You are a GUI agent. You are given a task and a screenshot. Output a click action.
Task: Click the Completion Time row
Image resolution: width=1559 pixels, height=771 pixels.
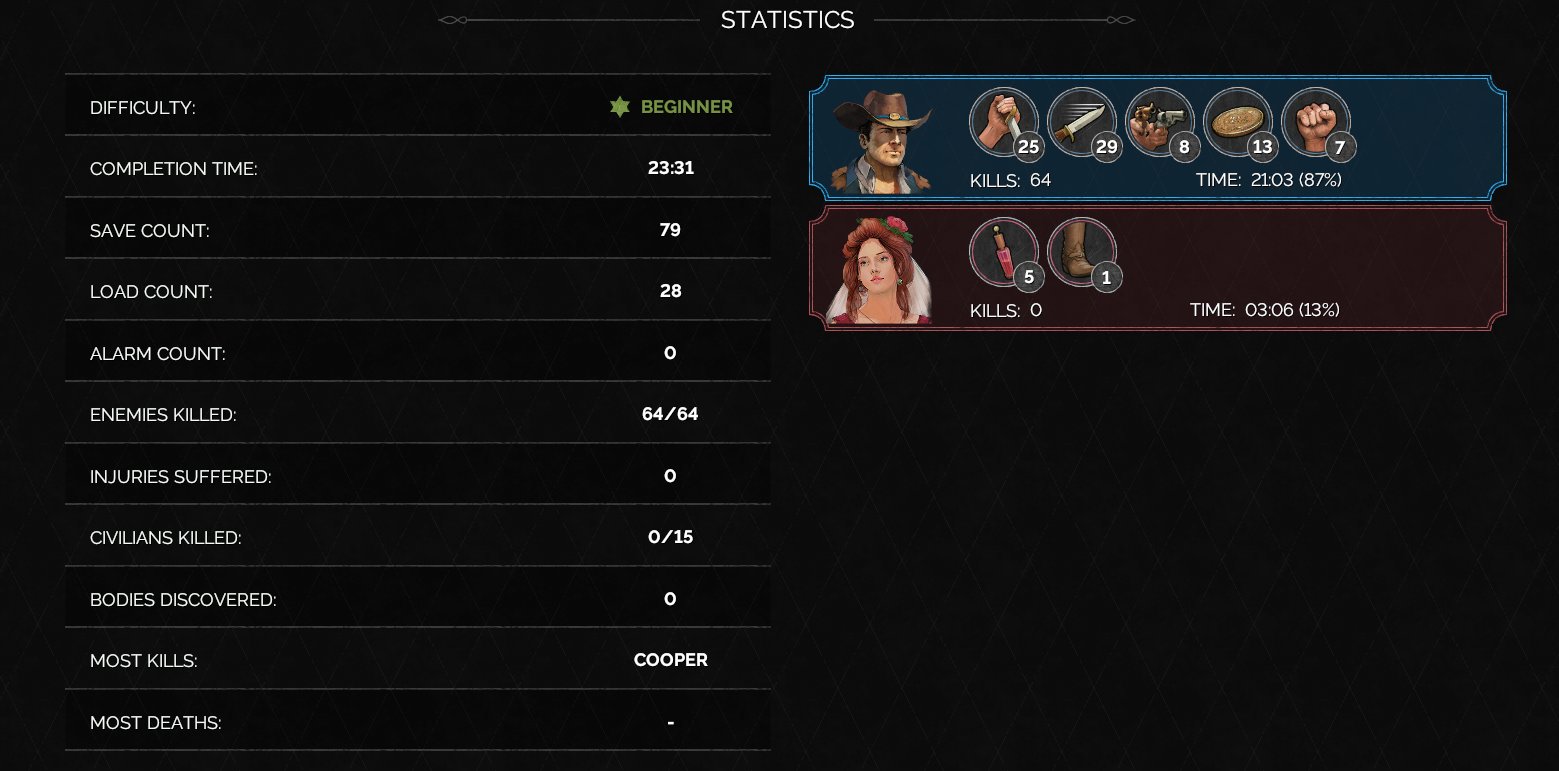pos(418,168)
